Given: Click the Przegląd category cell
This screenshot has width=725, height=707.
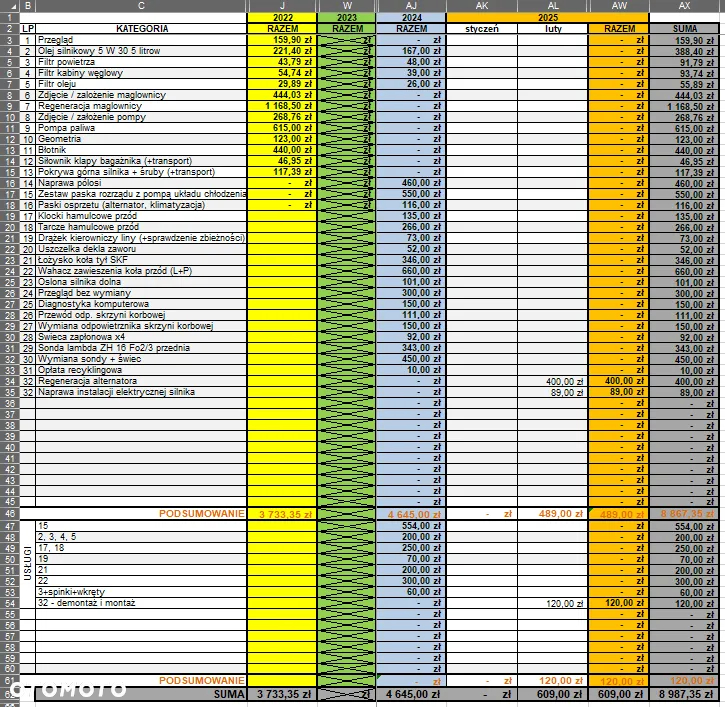Looking at the screenshot, I should click(x=141, y=40).
